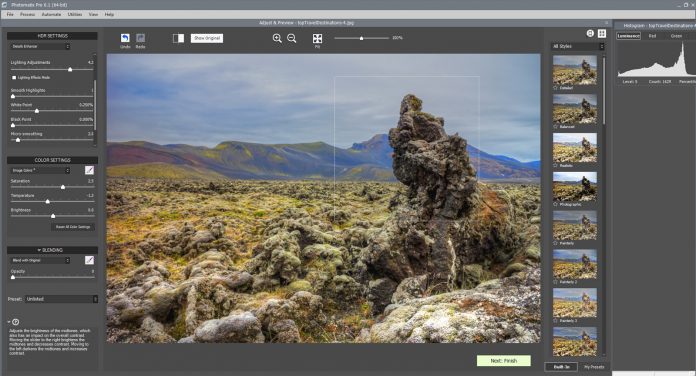This screenshot has width=696, height=376.
Task: Click the Redo icon in toolbar
Action: 140,38
